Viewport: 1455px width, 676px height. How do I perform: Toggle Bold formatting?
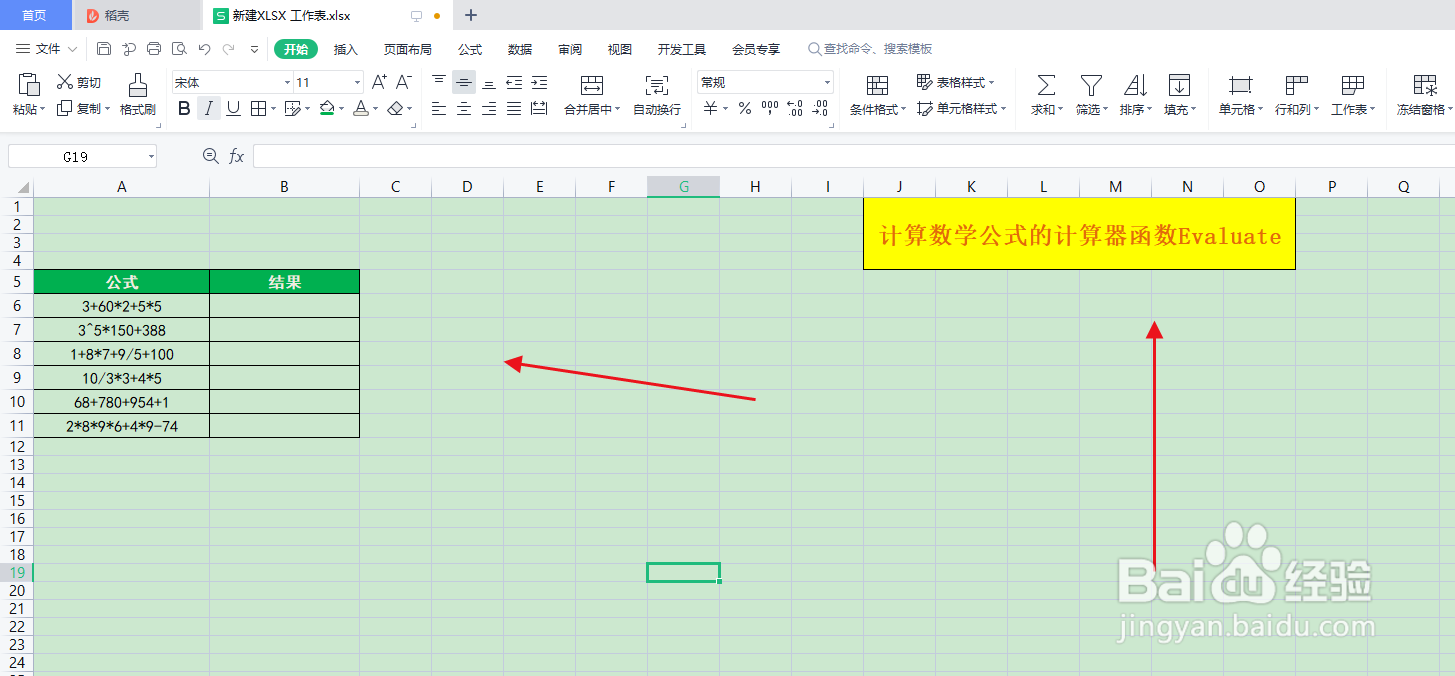(184, 109)
